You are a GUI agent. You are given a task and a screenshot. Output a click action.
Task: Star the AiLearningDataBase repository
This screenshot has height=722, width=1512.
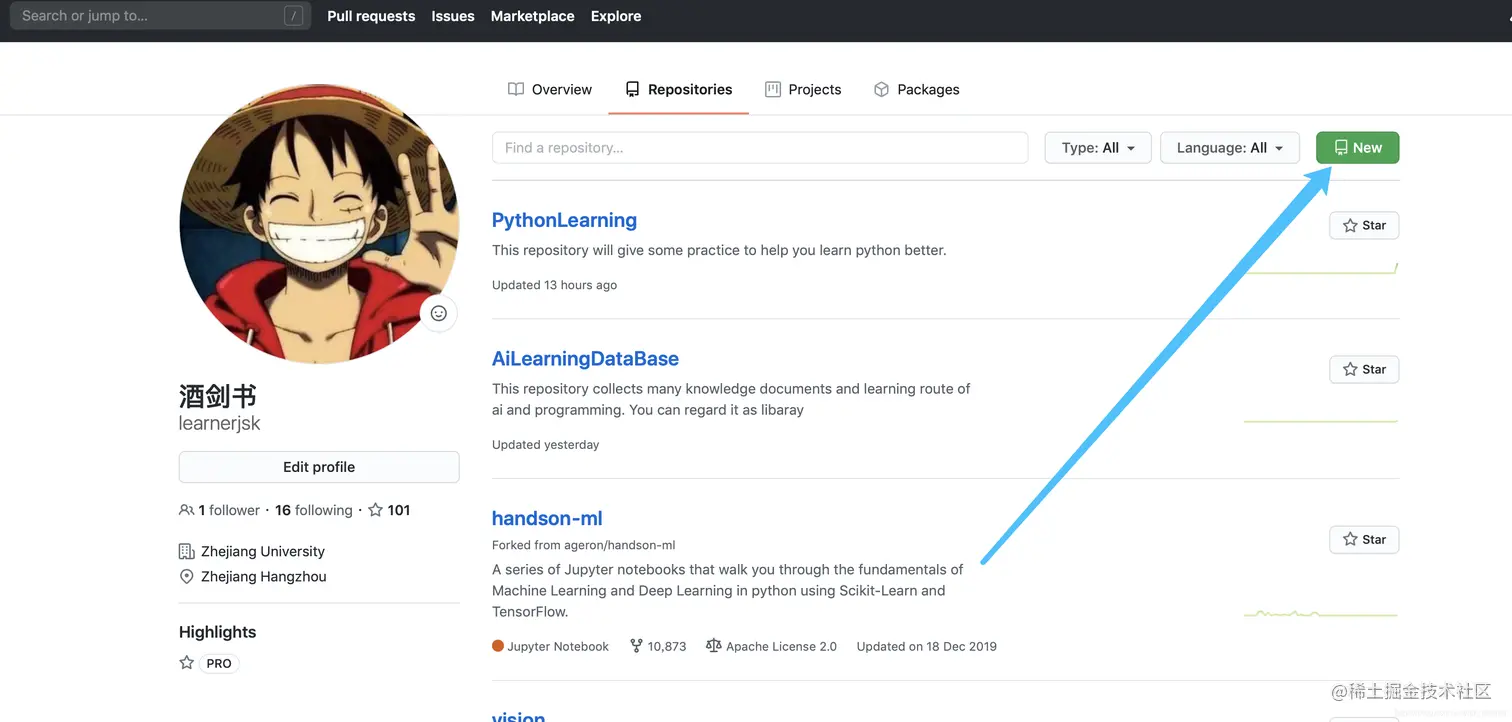pyautogui.click(x=1364, y=369)
